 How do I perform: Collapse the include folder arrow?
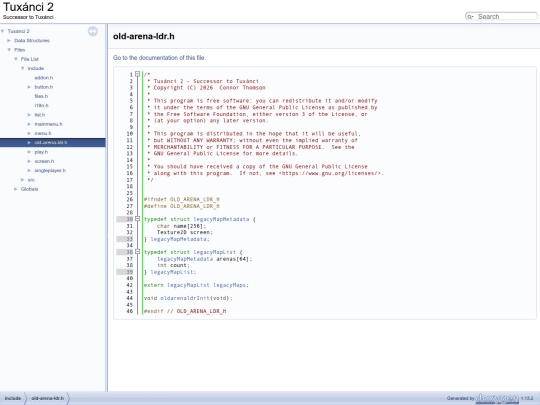[23, 69]
